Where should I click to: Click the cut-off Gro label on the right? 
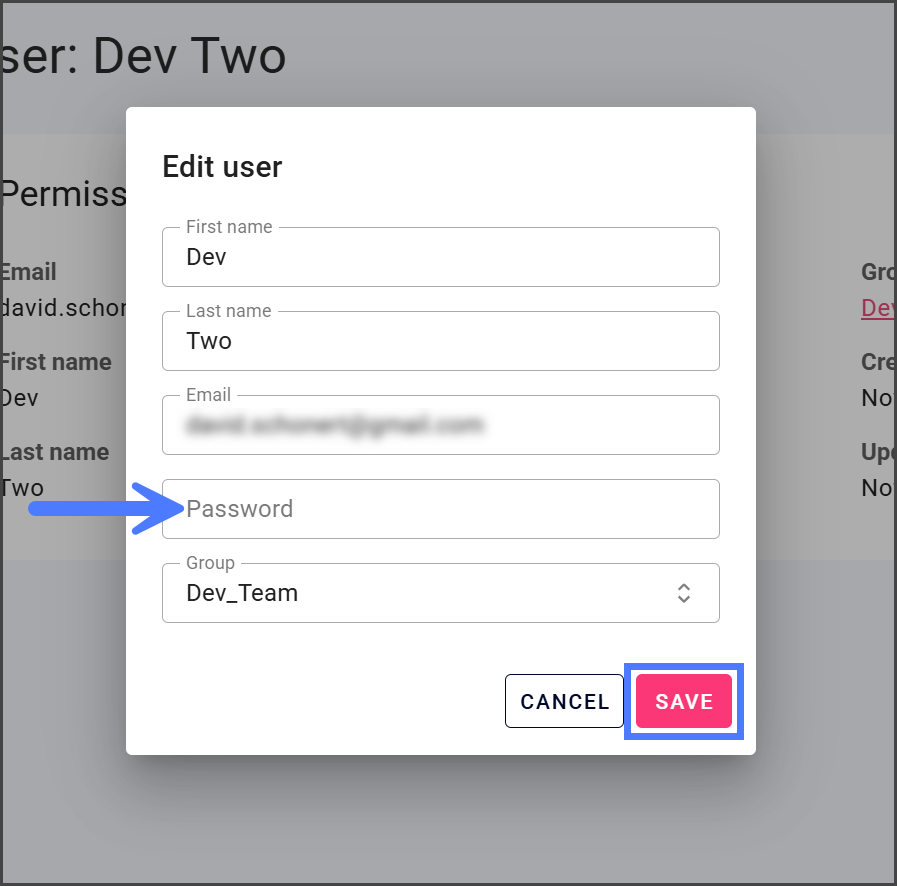click(x=878, y=272)
